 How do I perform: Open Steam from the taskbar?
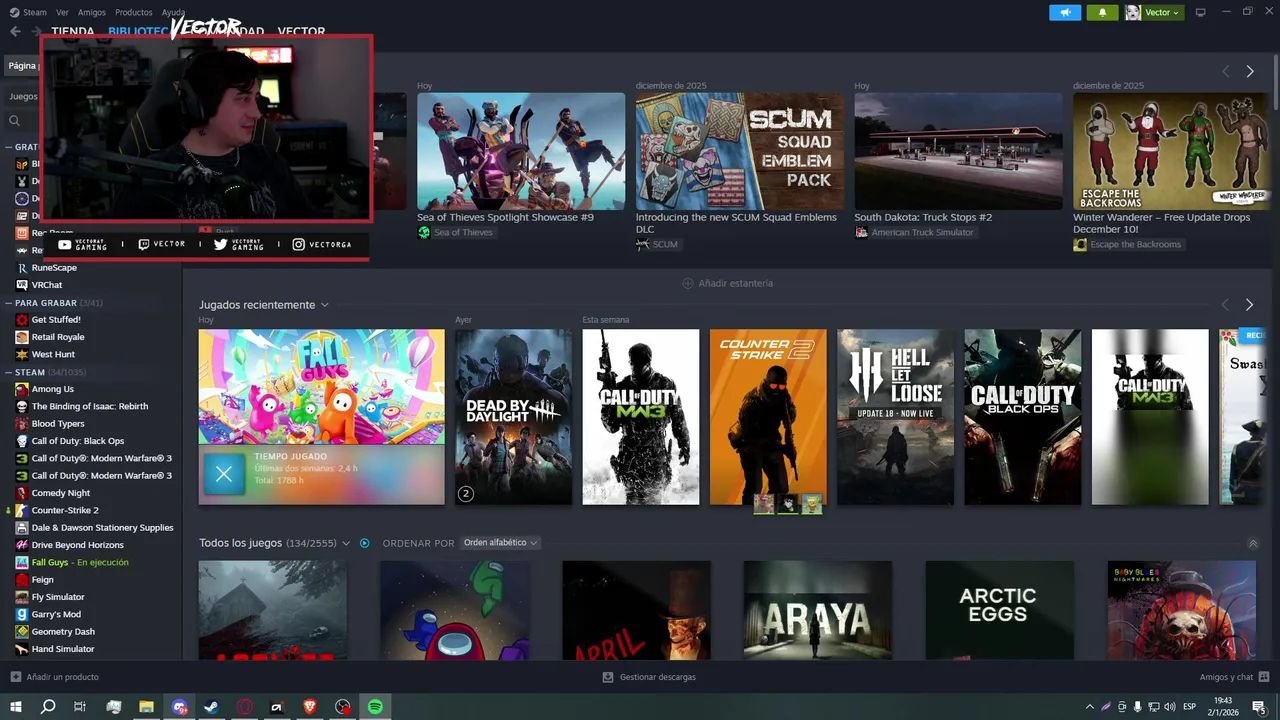click(x=212, y=707)
